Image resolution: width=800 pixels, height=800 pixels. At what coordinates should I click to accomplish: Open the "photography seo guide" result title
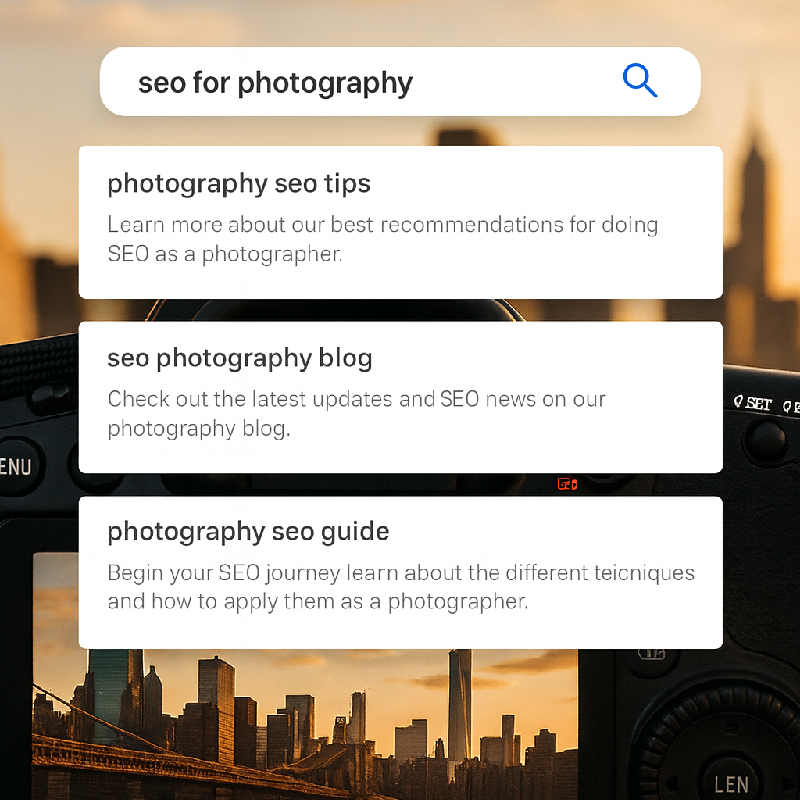(248, 532)
